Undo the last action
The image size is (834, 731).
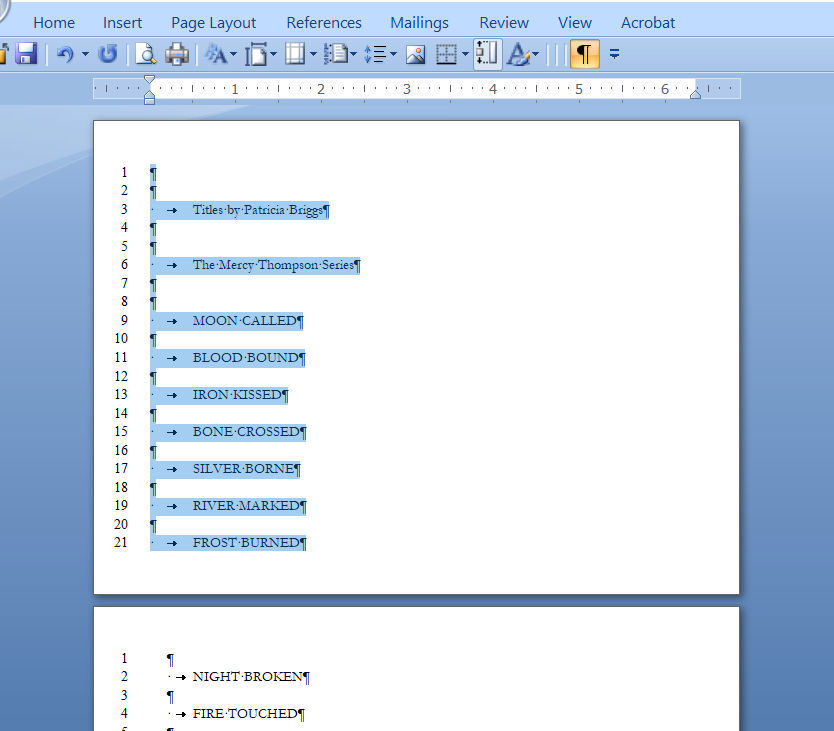(65, 54)
